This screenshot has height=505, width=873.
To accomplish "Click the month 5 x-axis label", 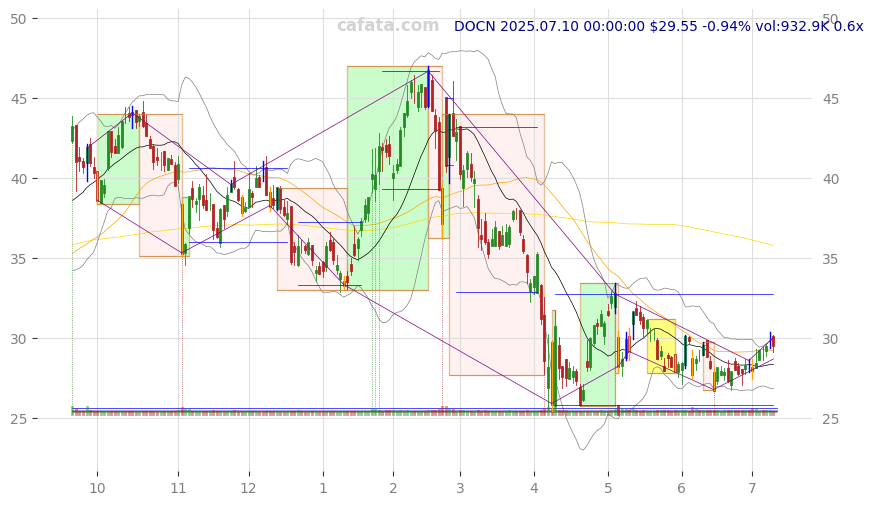I will click(x=608, y=488).
